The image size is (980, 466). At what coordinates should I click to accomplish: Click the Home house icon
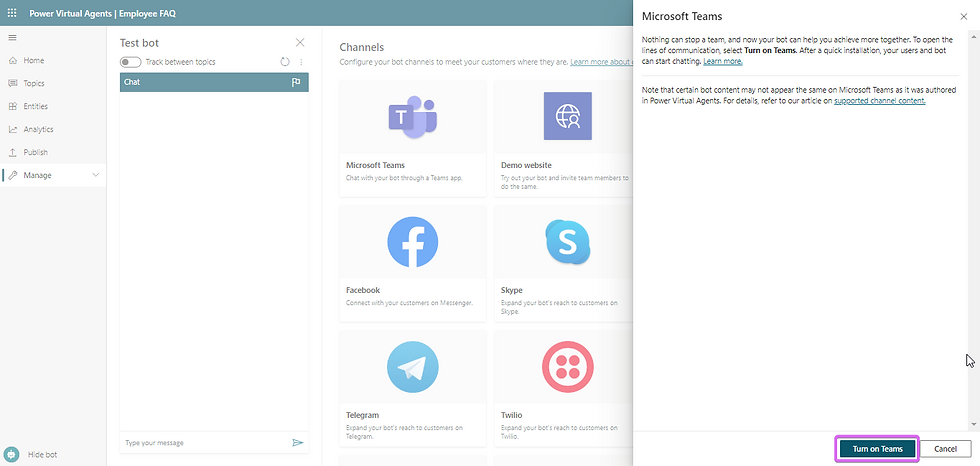tap(12, 61)
